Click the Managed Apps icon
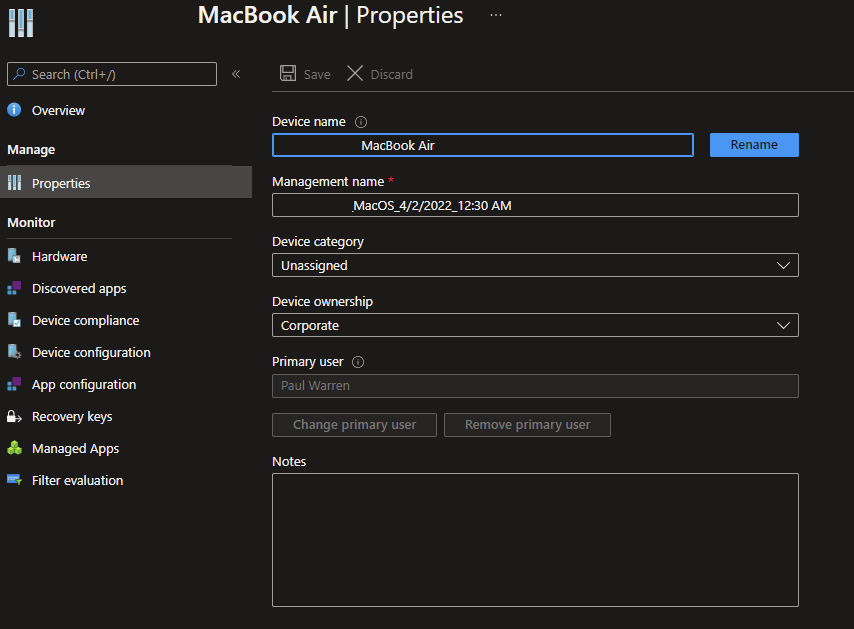This screenshot has height=629, width=854. click(x=14, y=448)
